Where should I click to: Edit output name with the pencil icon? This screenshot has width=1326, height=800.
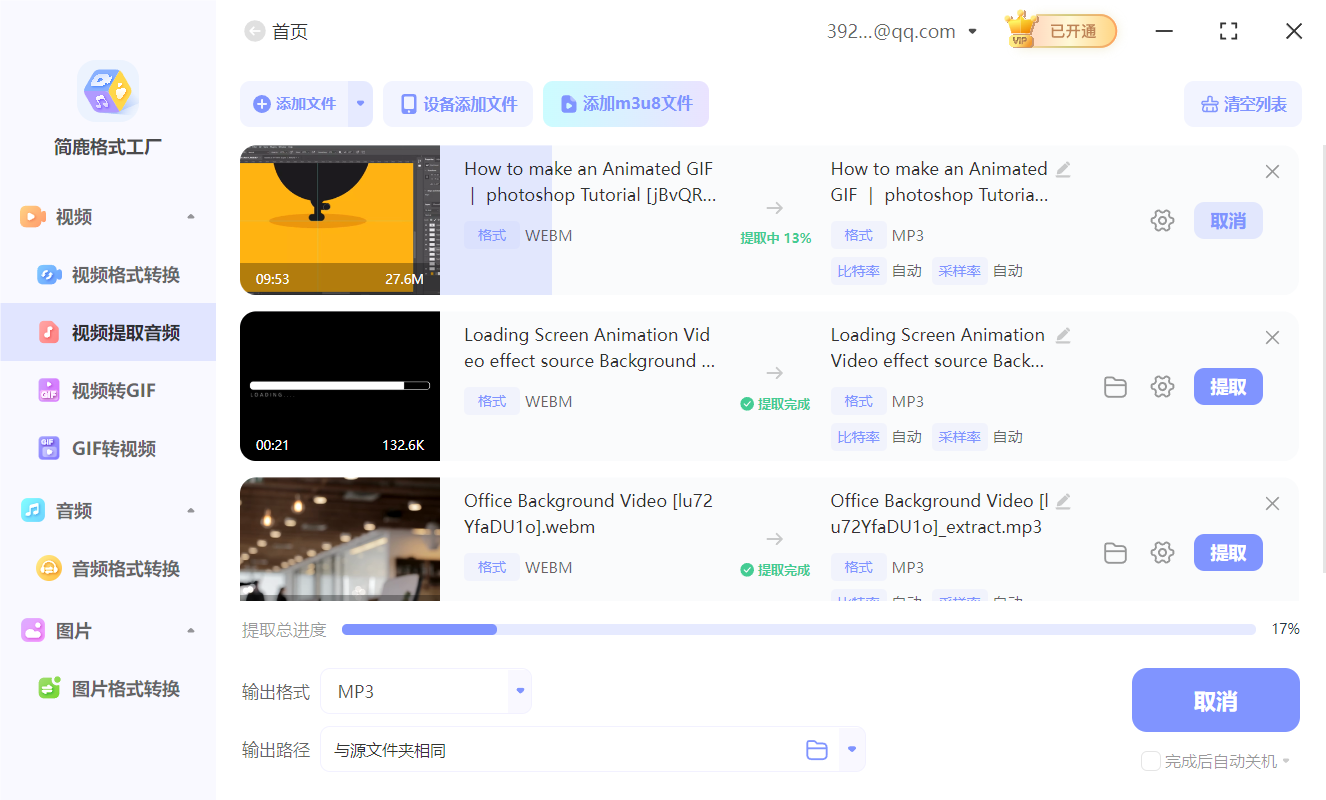[x=1064, y=170]
